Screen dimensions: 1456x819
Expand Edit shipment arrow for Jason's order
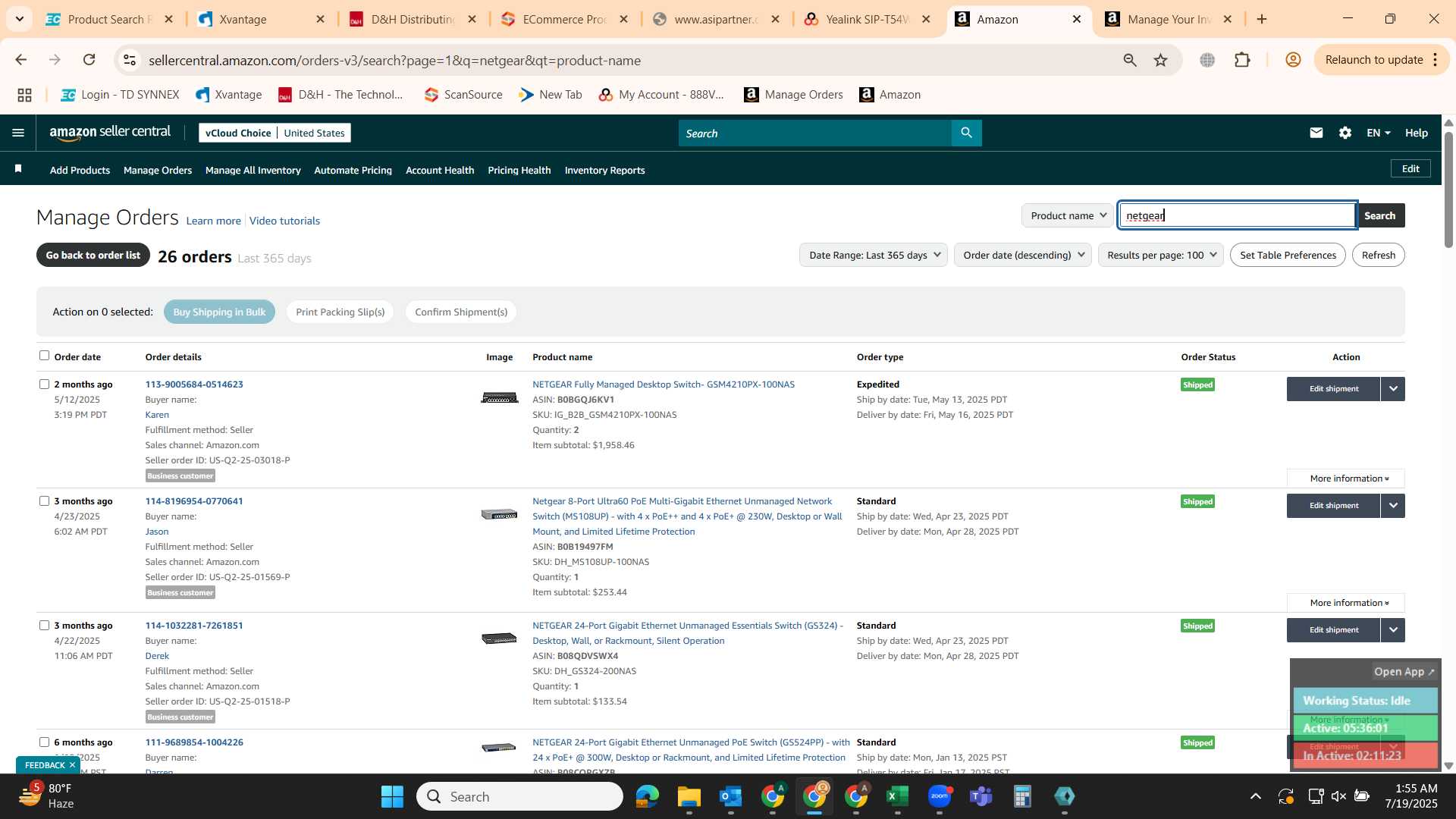pyautogui.click(x=1393, y=506)
